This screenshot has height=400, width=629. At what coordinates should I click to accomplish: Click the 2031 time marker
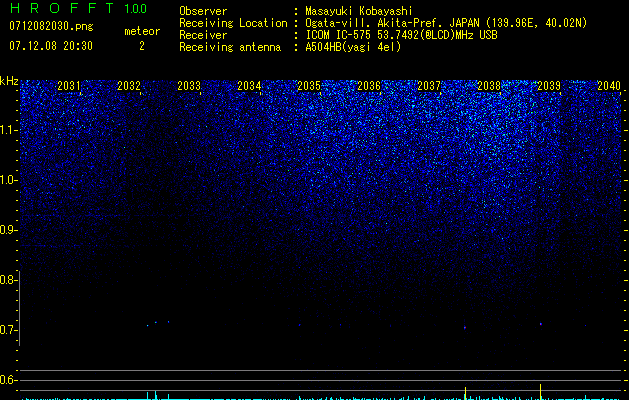point(69,85)
